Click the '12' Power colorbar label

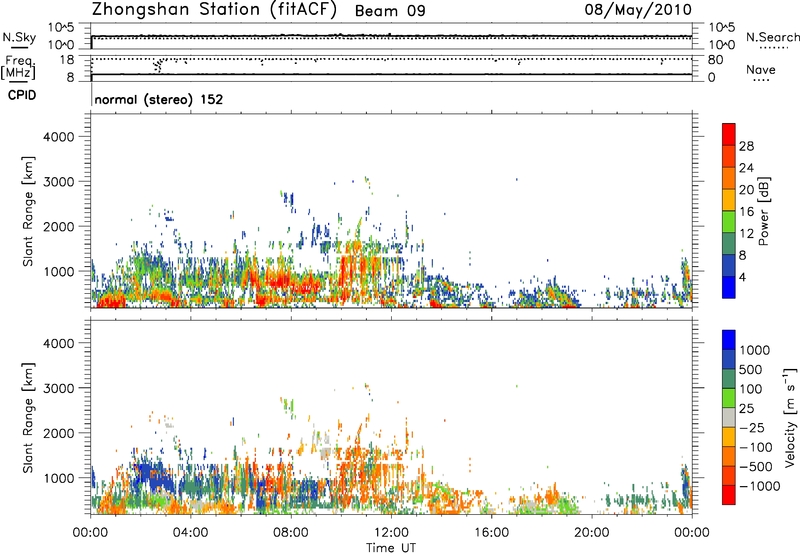point(746,233)
